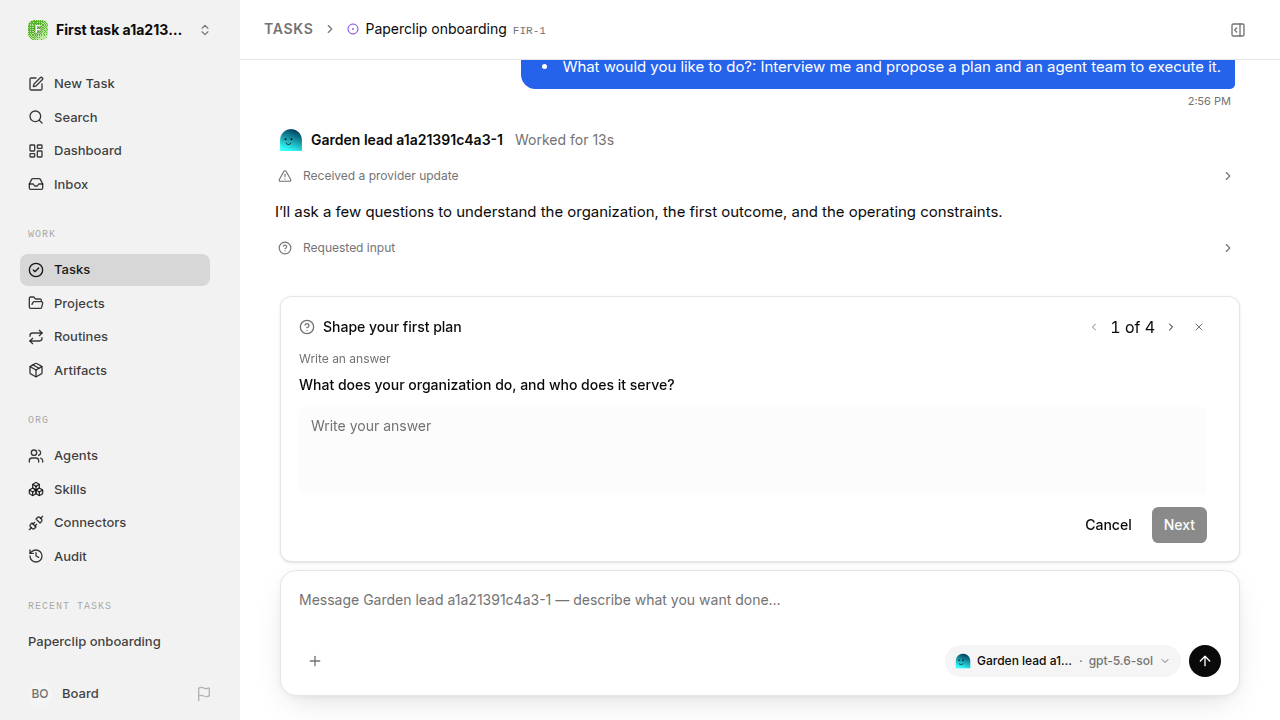Screen dimensions: 1280x720
Task: Click the flag icon beside Board
Action: click(x=204, y=694)
